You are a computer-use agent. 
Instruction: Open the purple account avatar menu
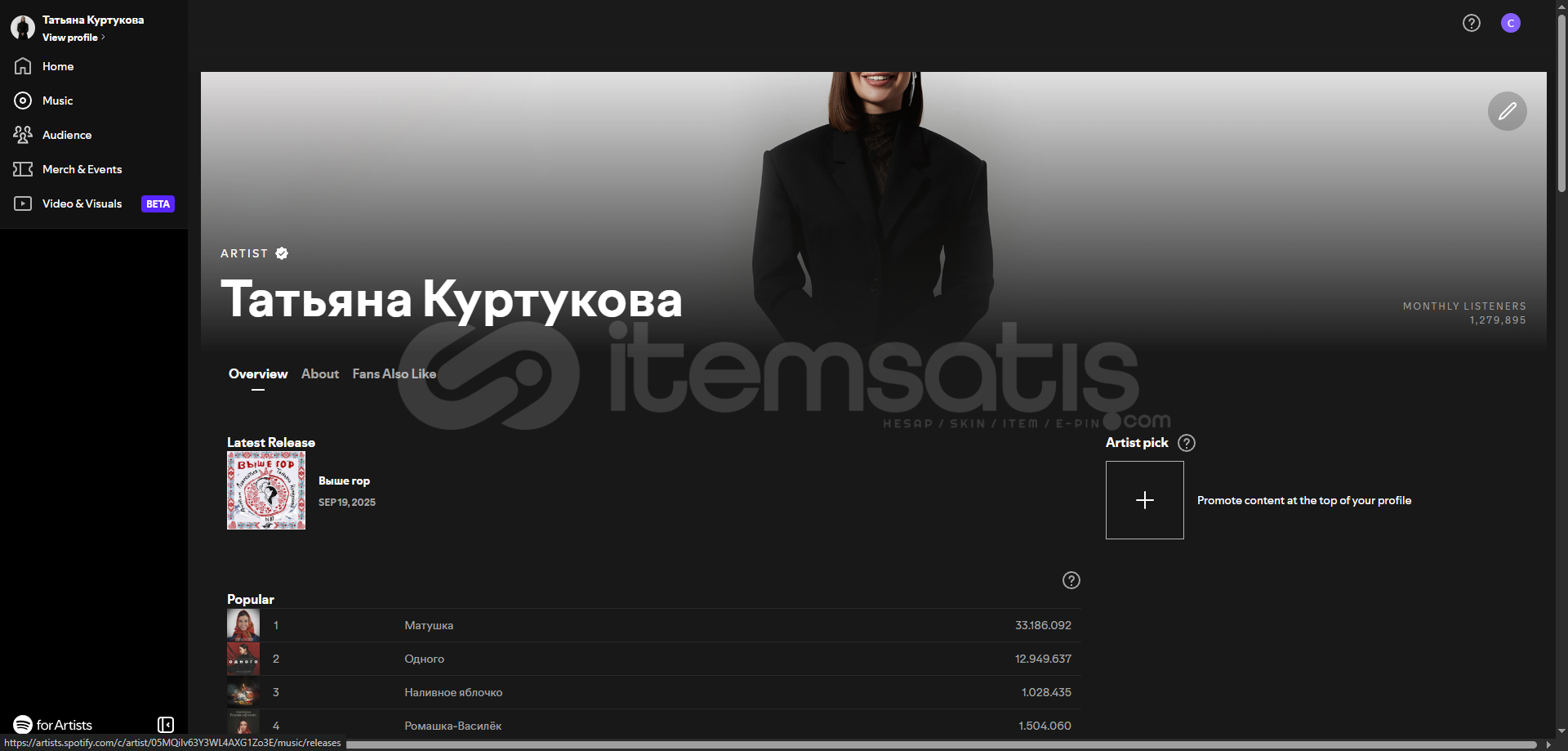click(x=1511, y=23)
